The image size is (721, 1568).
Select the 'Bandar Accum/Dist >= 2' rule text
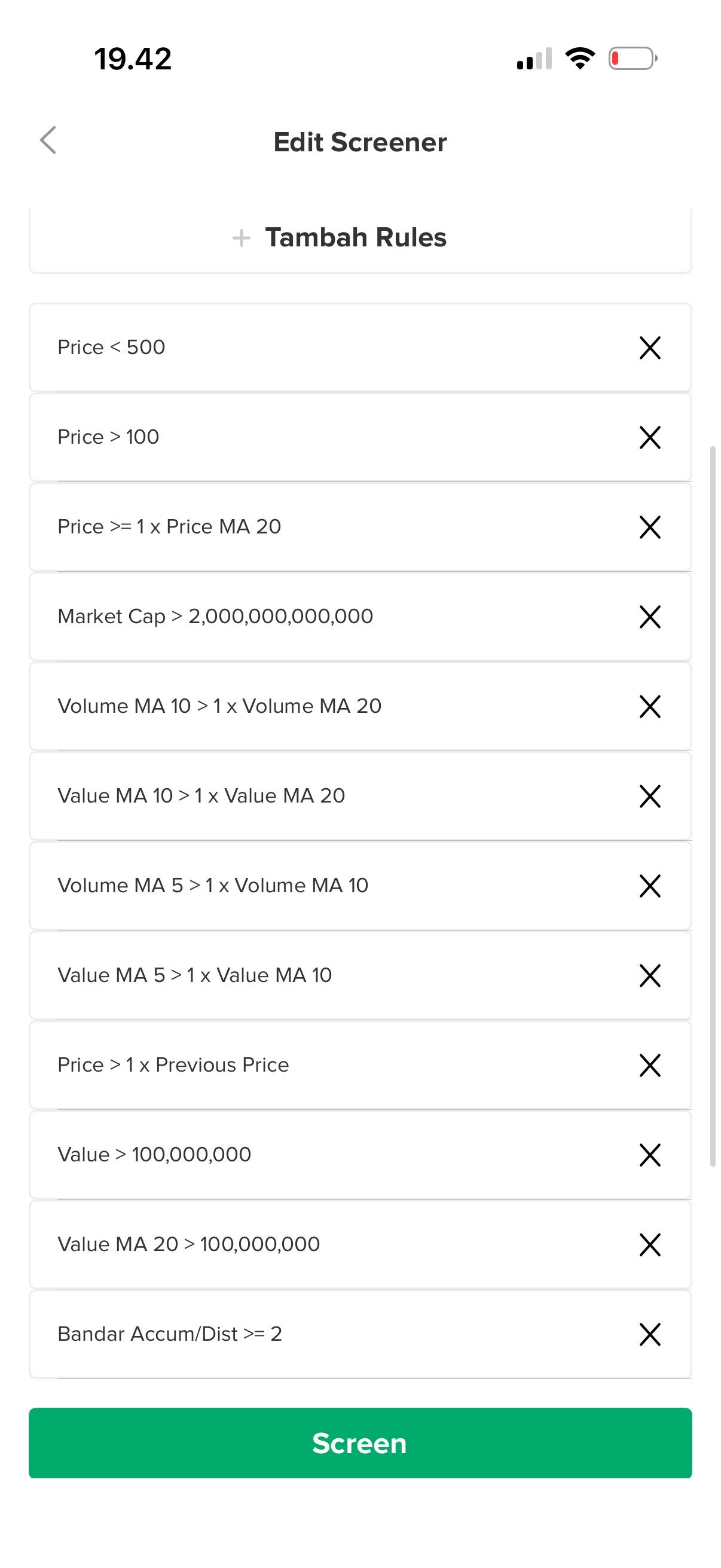tap(170, 1334)
